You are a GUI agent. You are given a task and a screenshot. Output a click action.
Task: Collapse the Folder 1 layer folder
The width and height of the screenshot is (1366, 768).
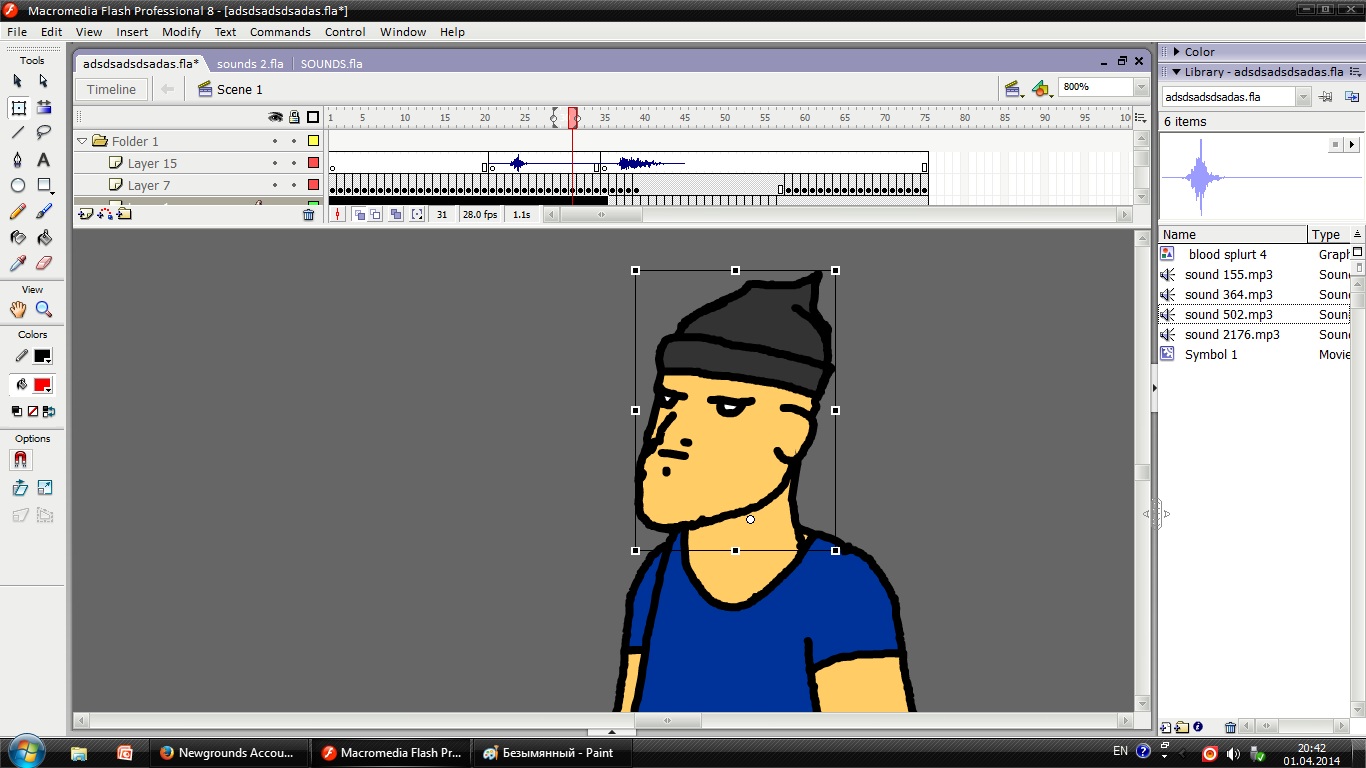click(82, 141)
